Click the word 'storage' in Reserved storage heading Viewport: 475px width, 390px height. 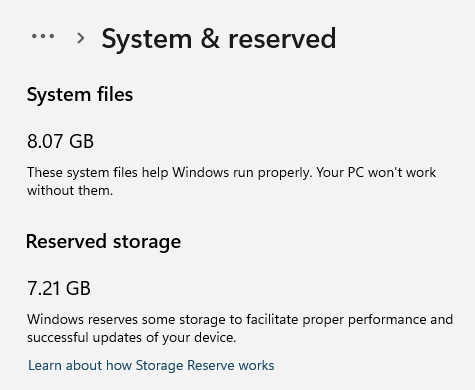[147, 243]
